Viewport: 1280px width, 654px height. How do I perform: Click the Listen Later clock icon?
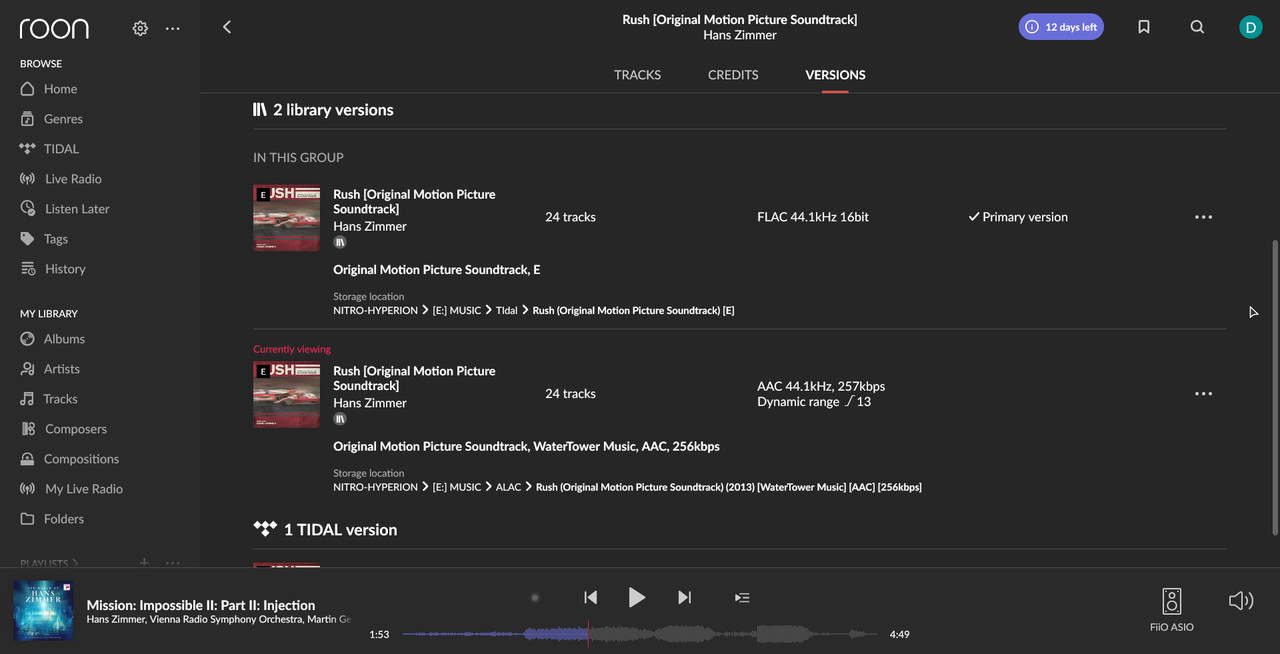coord(27,209)
